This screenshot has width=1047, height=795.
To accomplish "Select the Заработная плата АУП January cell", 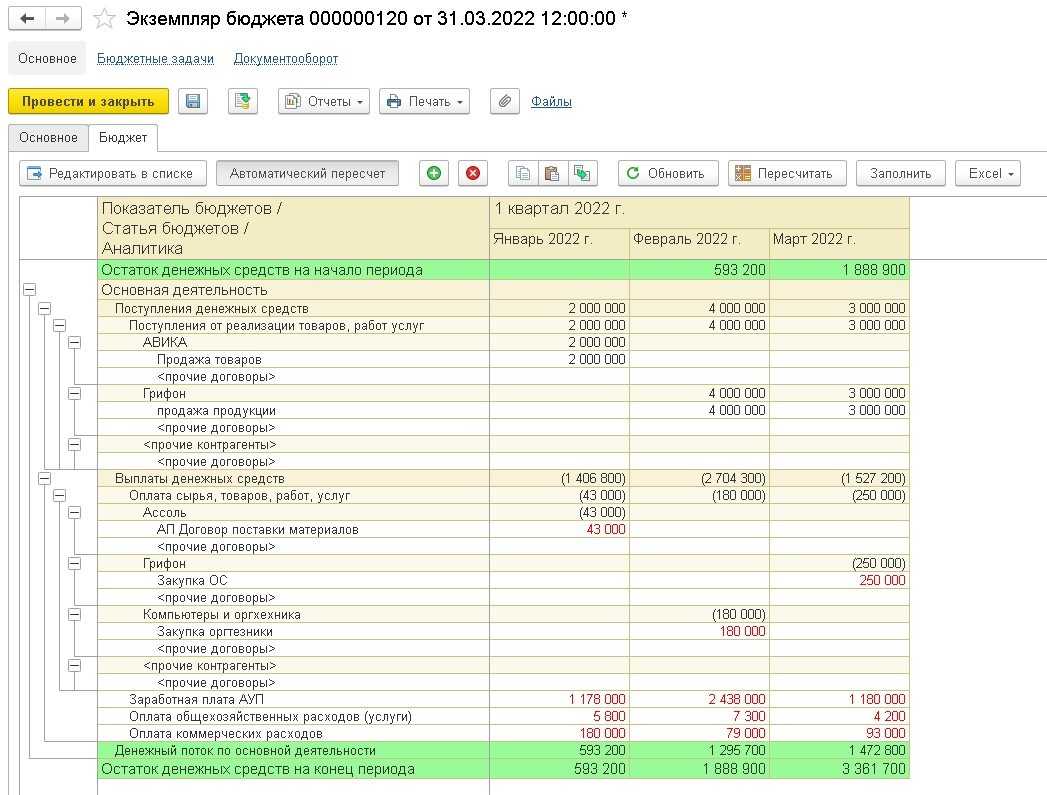I will pyautogui.click(x=559, y=699).
